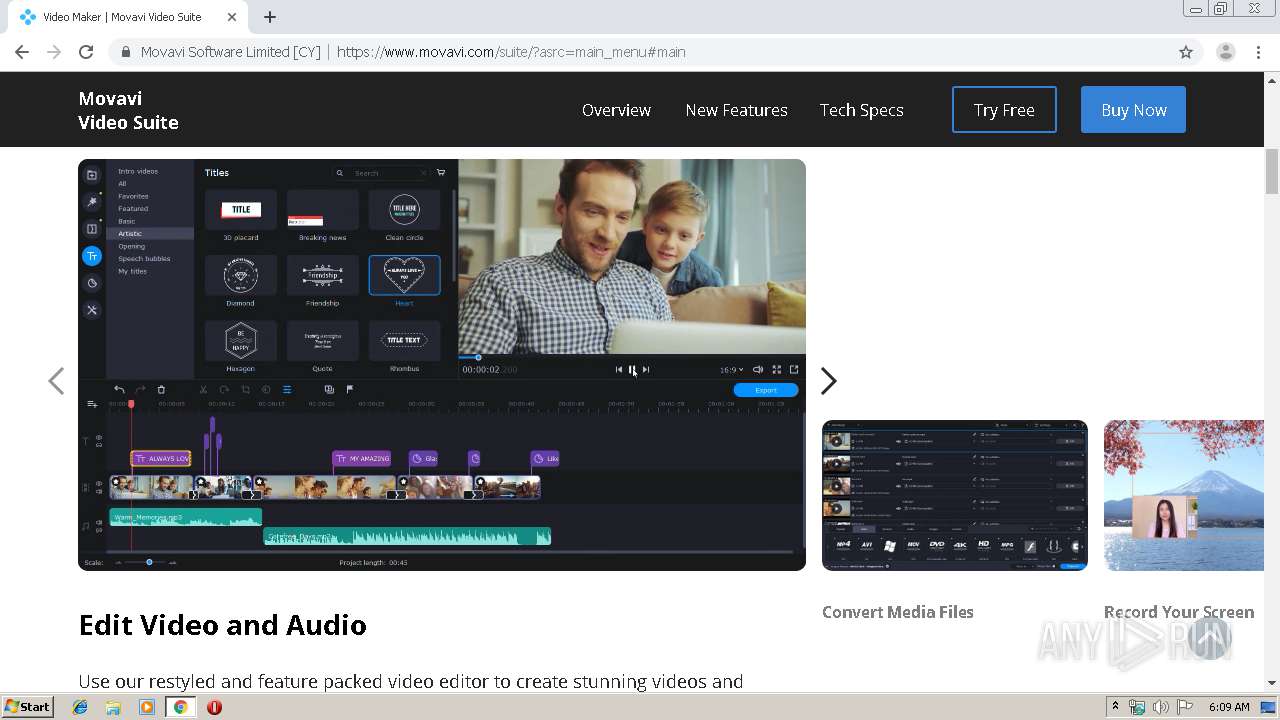
Task: Click the Movavi Video Suite logo text
Action: click(128, 110)
